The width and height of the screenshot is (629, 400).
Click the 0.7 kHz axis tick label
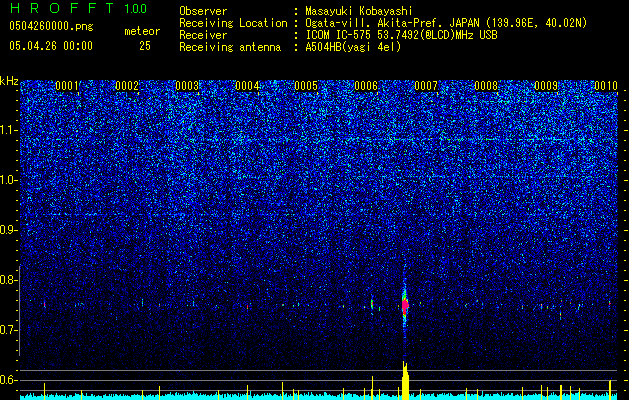[8, 330]
